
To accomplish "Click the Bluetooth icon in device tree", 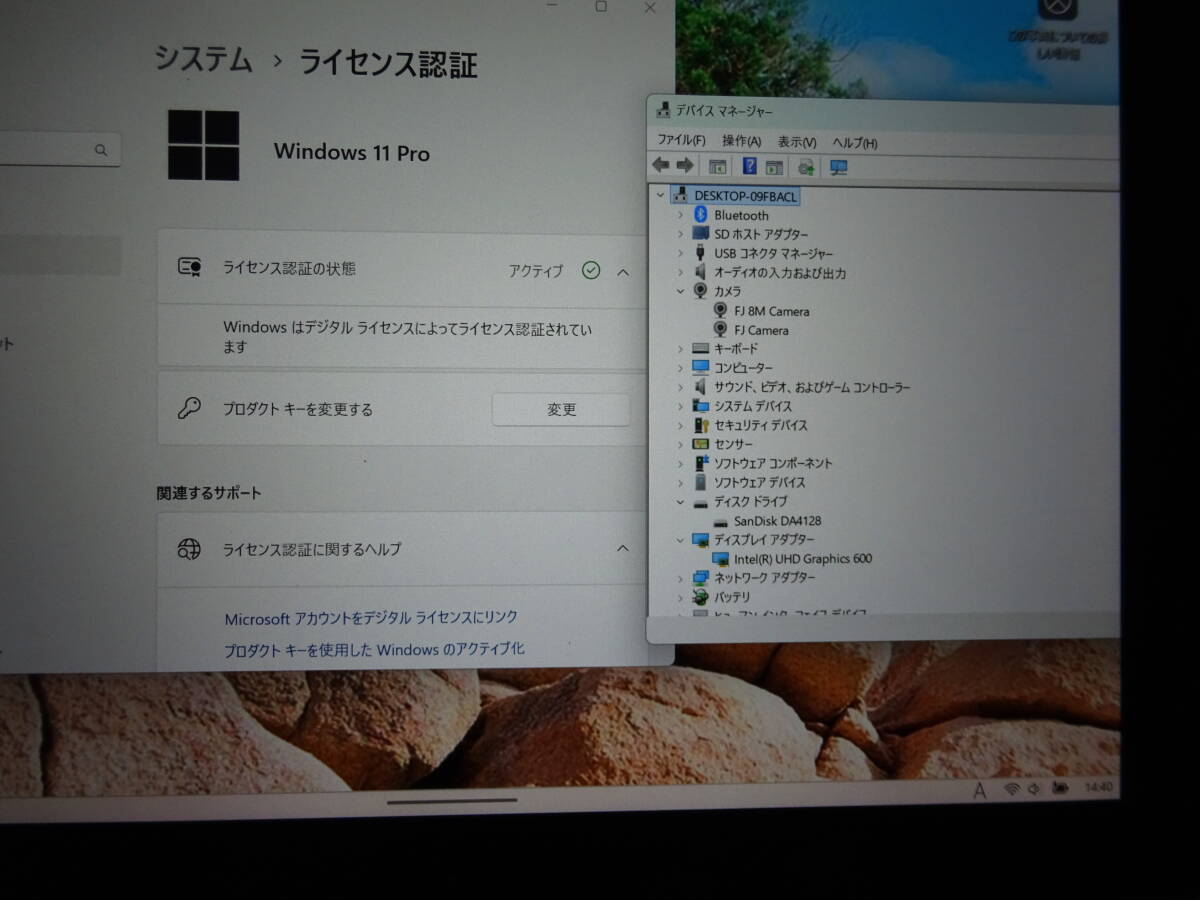I will (700, 215).
